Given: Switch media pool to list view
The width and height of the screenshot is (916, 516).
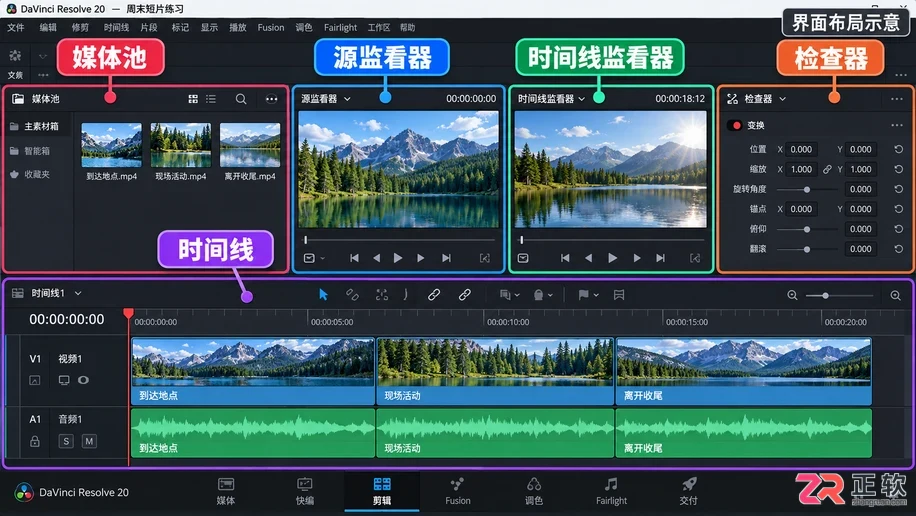Looking at the screenshot, I should point(211,99).
